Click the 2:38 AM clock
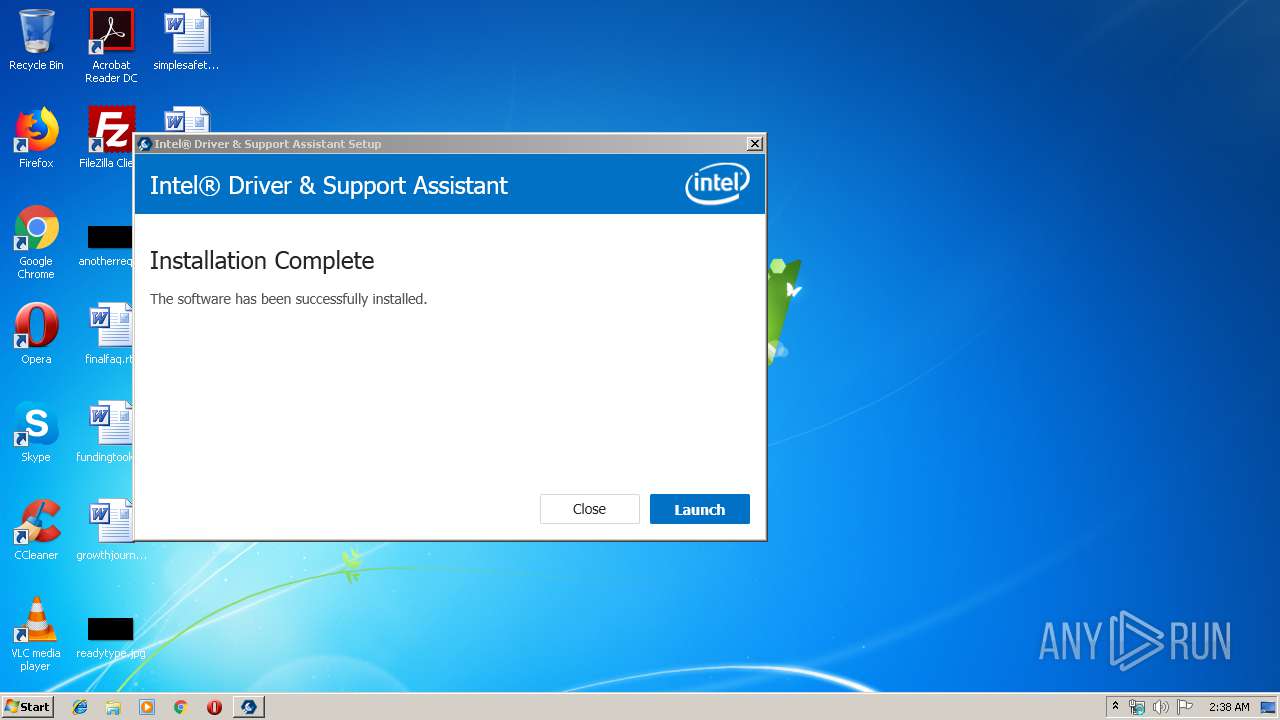Viewport: 1280px width, 720px height. 1229,707
